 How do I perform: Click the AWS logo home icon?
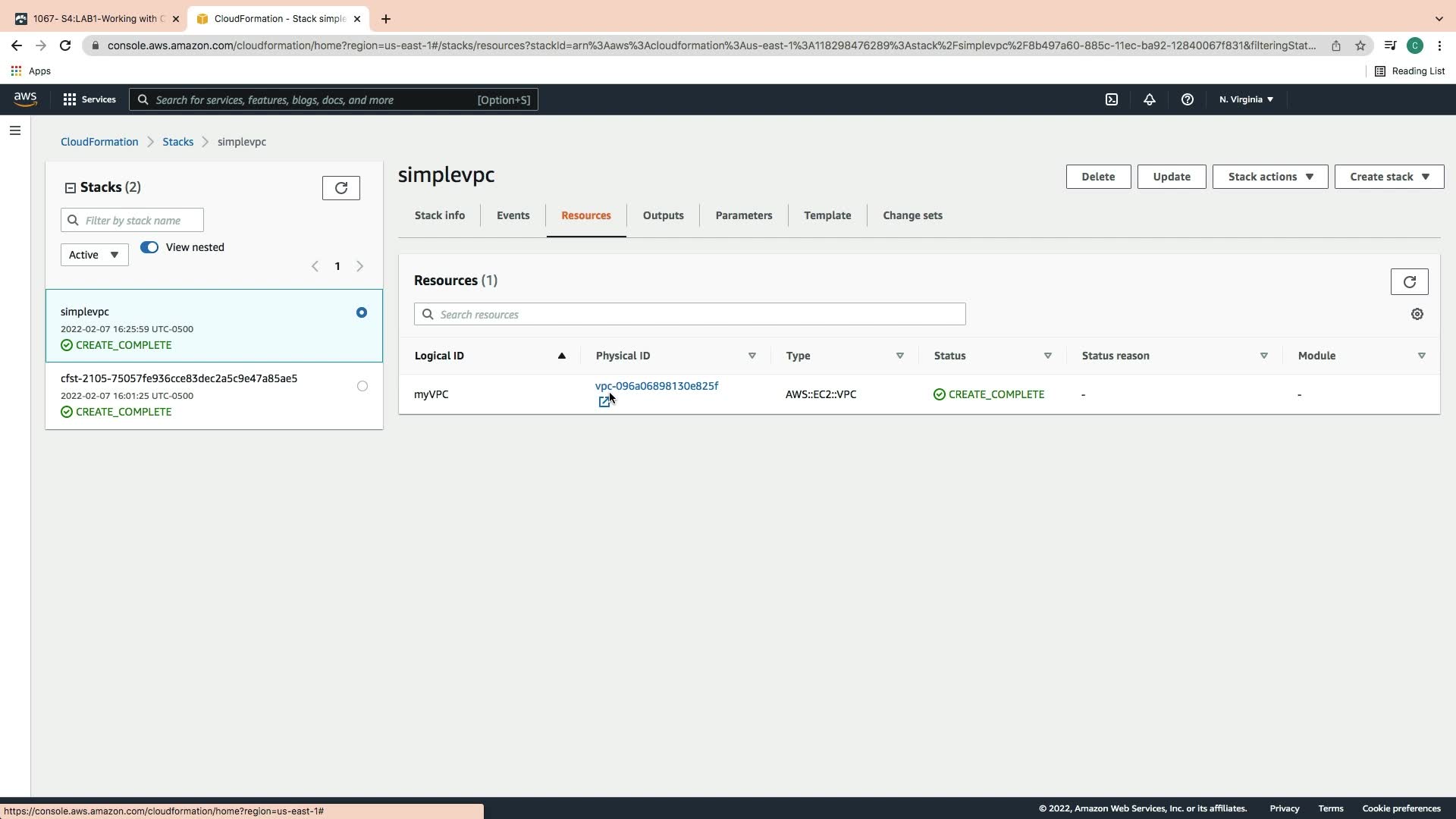tap(25, 99)
